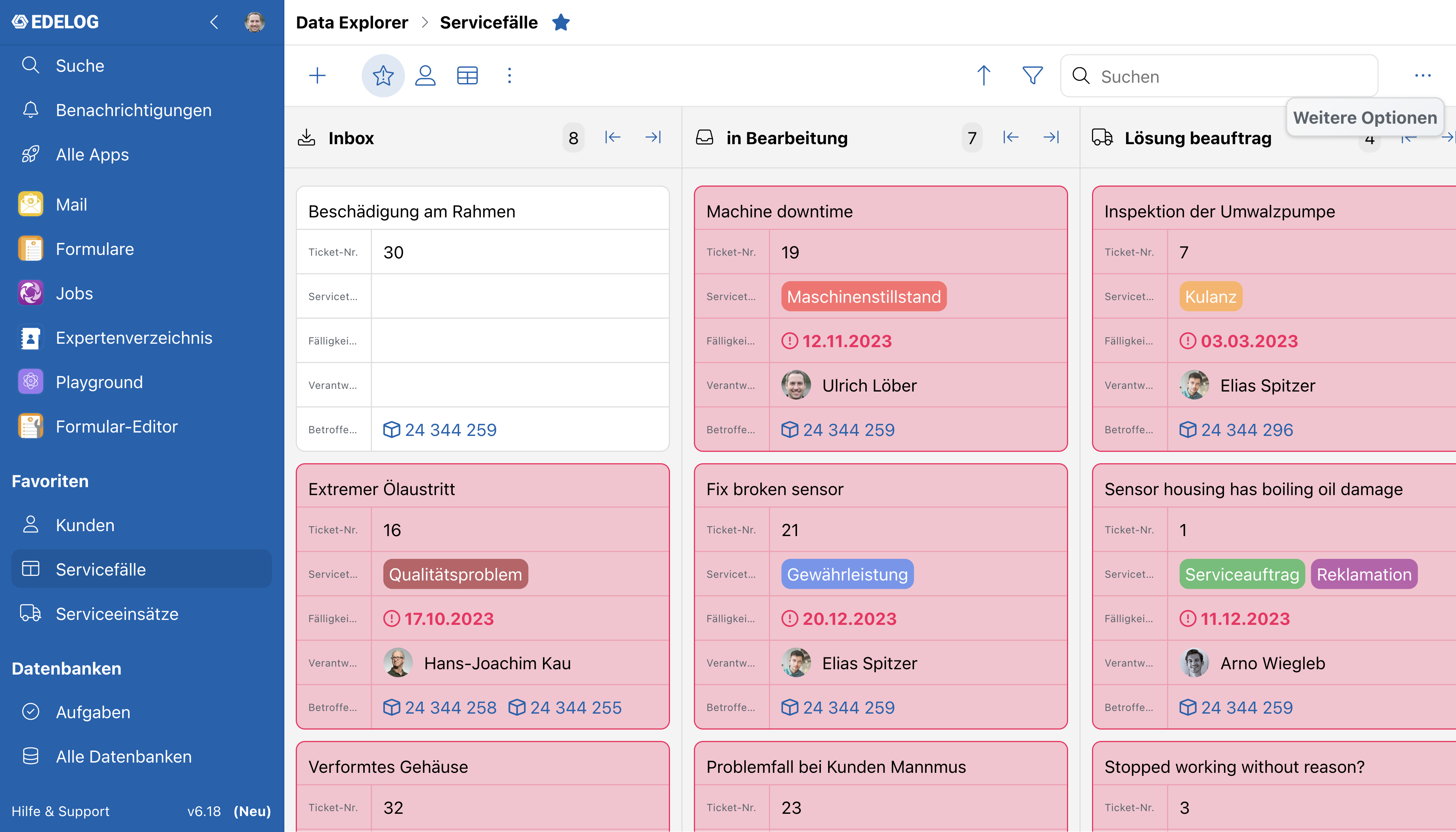1456x832 pixels.
Task: Open Expertenverzeichnis app
Action: click(x=142, y=338)
